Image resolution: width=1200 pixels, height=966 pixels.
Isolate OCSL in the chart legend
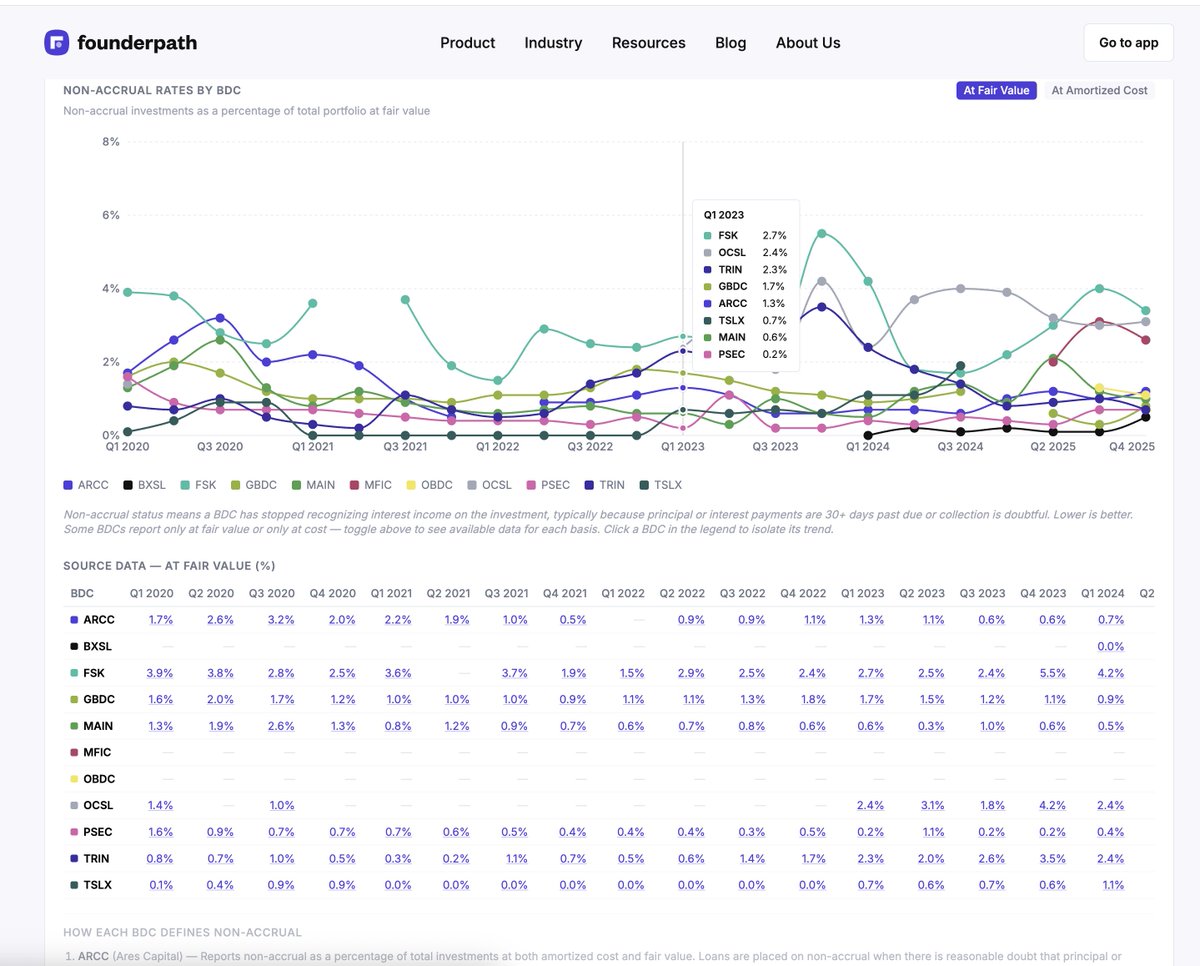coord(490,485)
